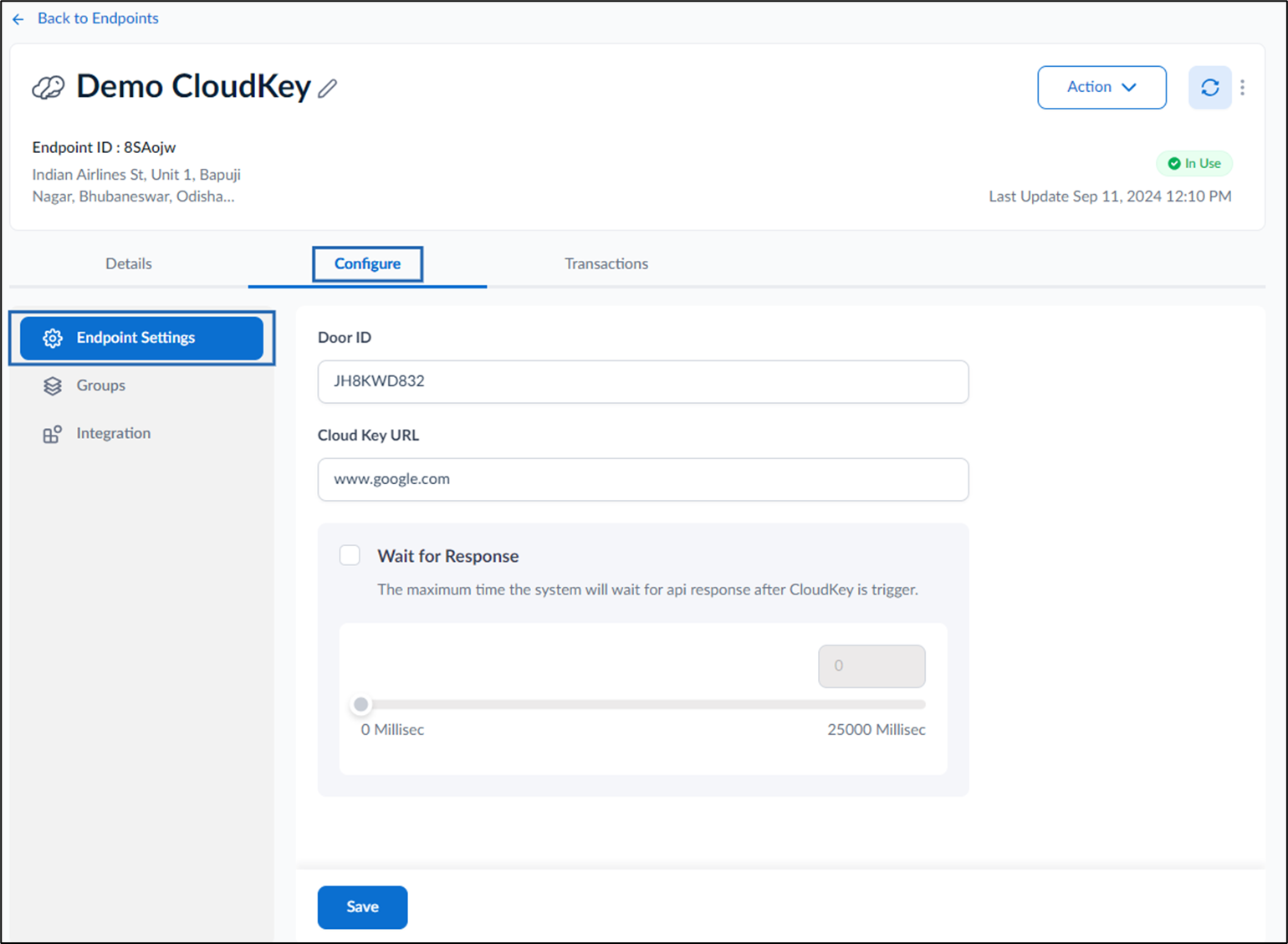Click the Cloud Key URL field label
Screen dimensions: 1288x944
coord(368,436)
